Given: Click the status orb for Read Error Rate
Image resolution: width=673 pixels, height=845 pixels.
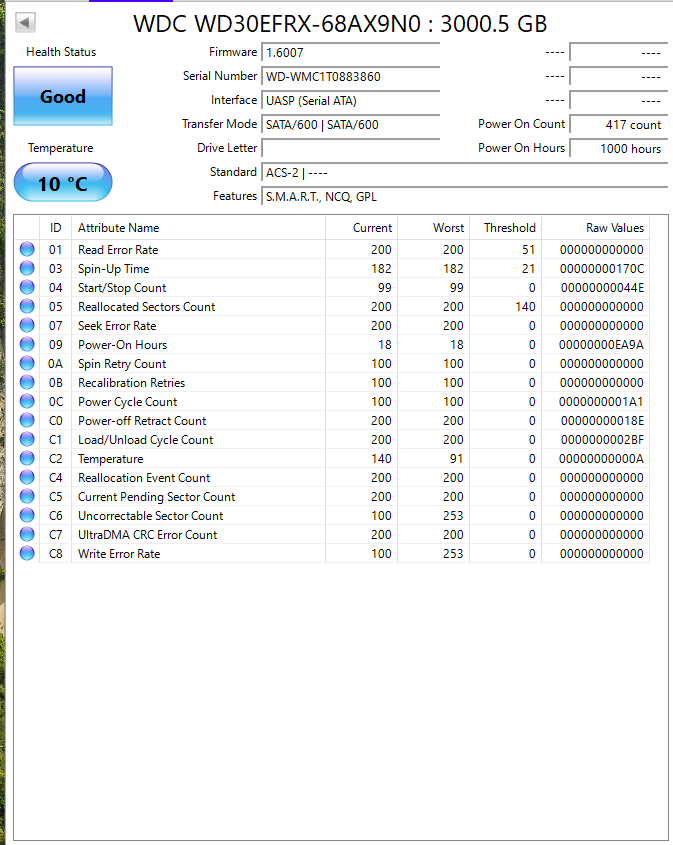Looking at the screenshot, I should pyautogui.click(x=27, y=249).
